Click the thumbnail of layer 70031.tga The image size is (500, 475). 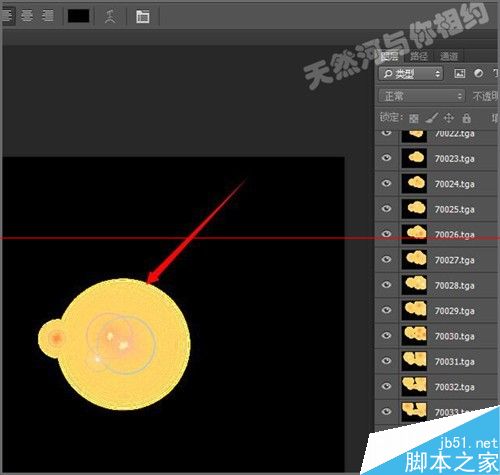pos(414,361)
